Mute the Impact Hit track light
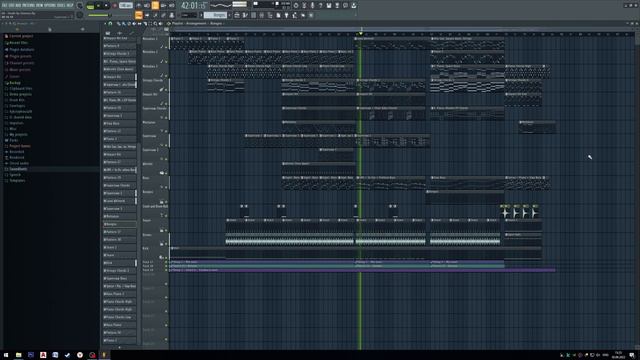This screenshot has height=360, width=640. [x=166, y=104]
